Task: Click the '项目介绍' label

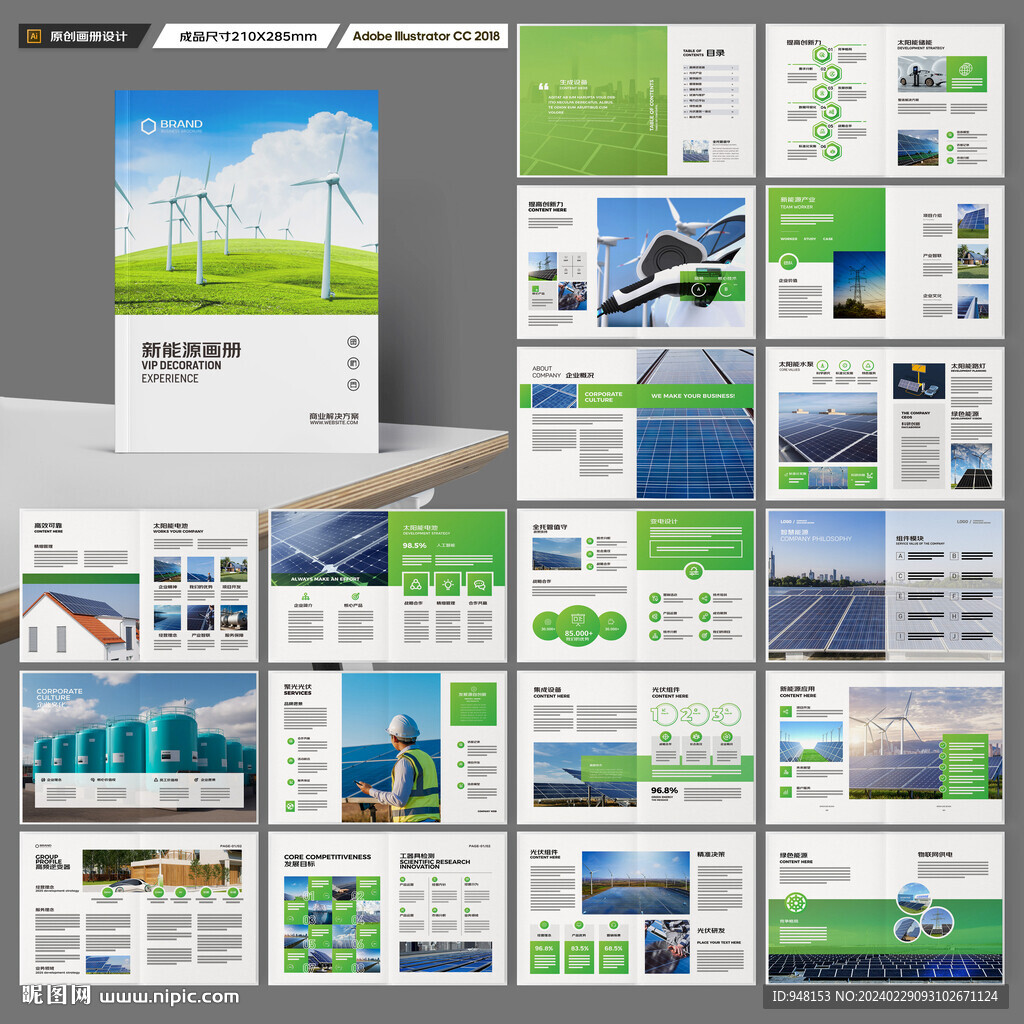Action: (x=932, y=215)
